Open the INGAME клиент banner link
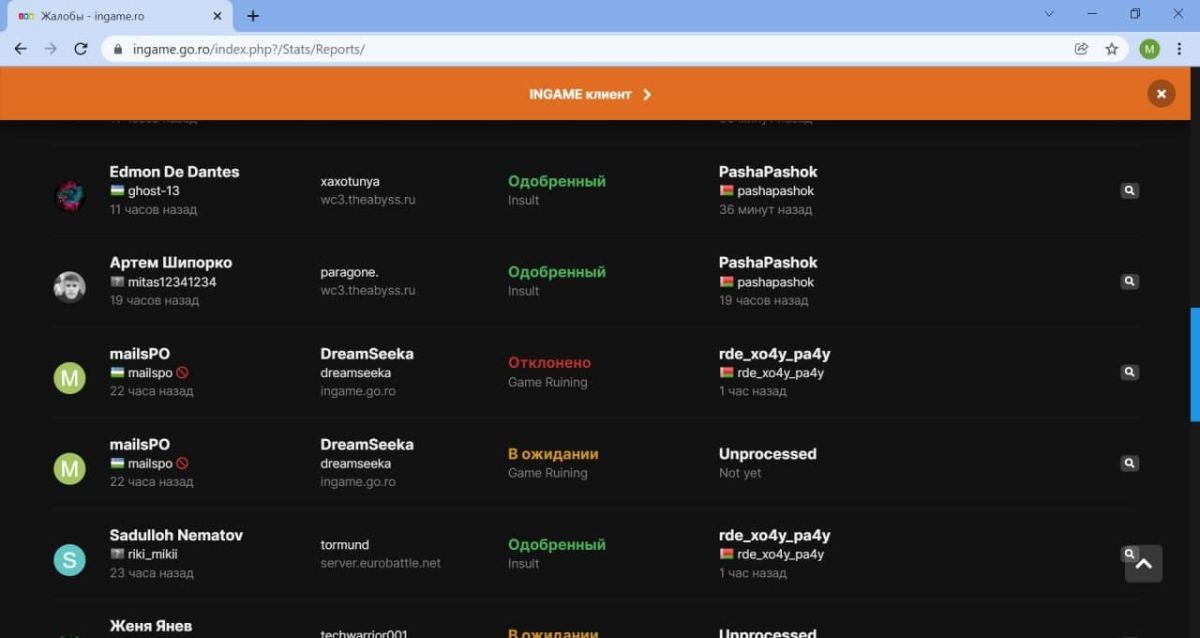1200x638 pixels. tap(590, 94)
